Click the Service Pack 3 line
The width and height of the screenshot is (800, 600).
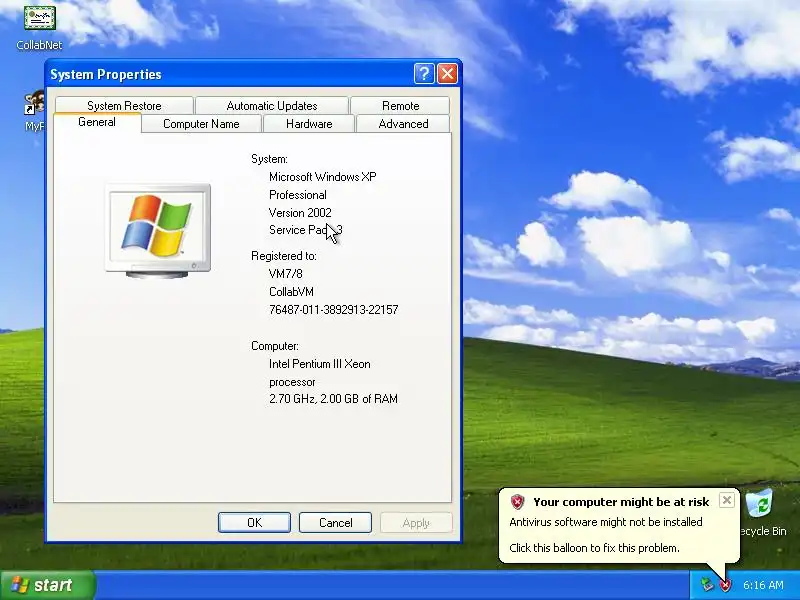tap(306, 230)
